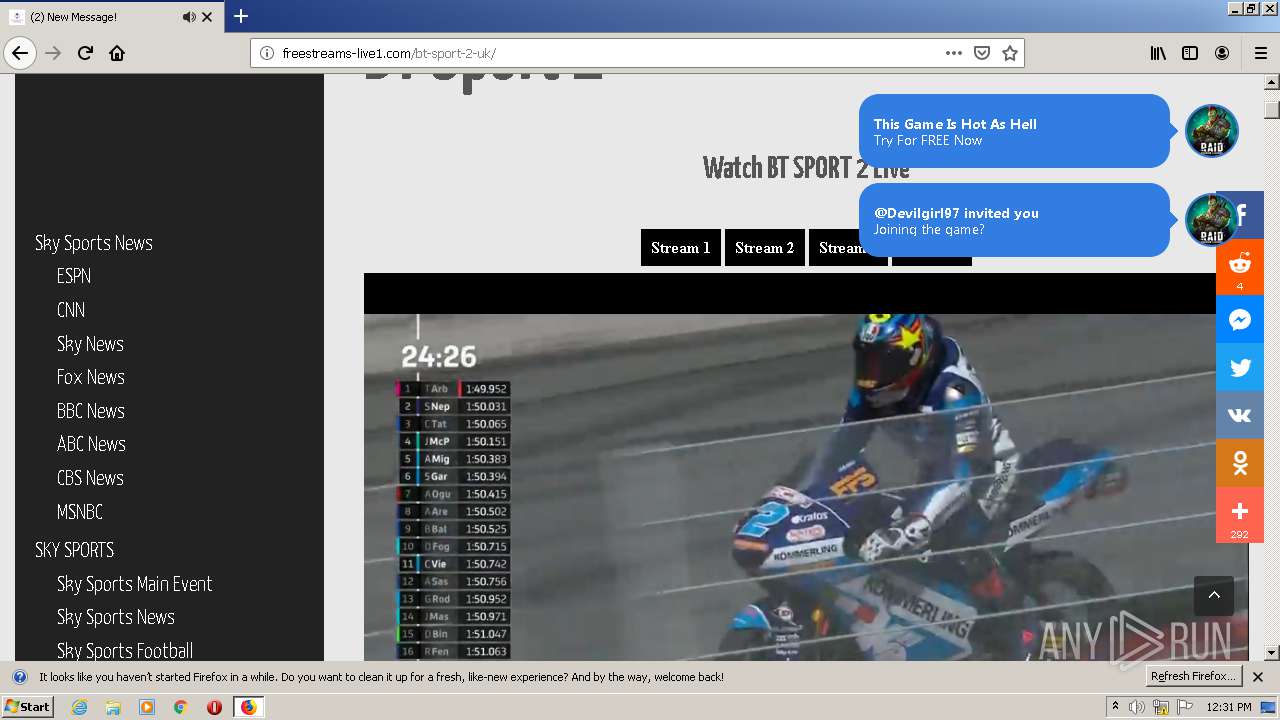
Task: Open Sky Sports News in sidebar
Action: 94,243
